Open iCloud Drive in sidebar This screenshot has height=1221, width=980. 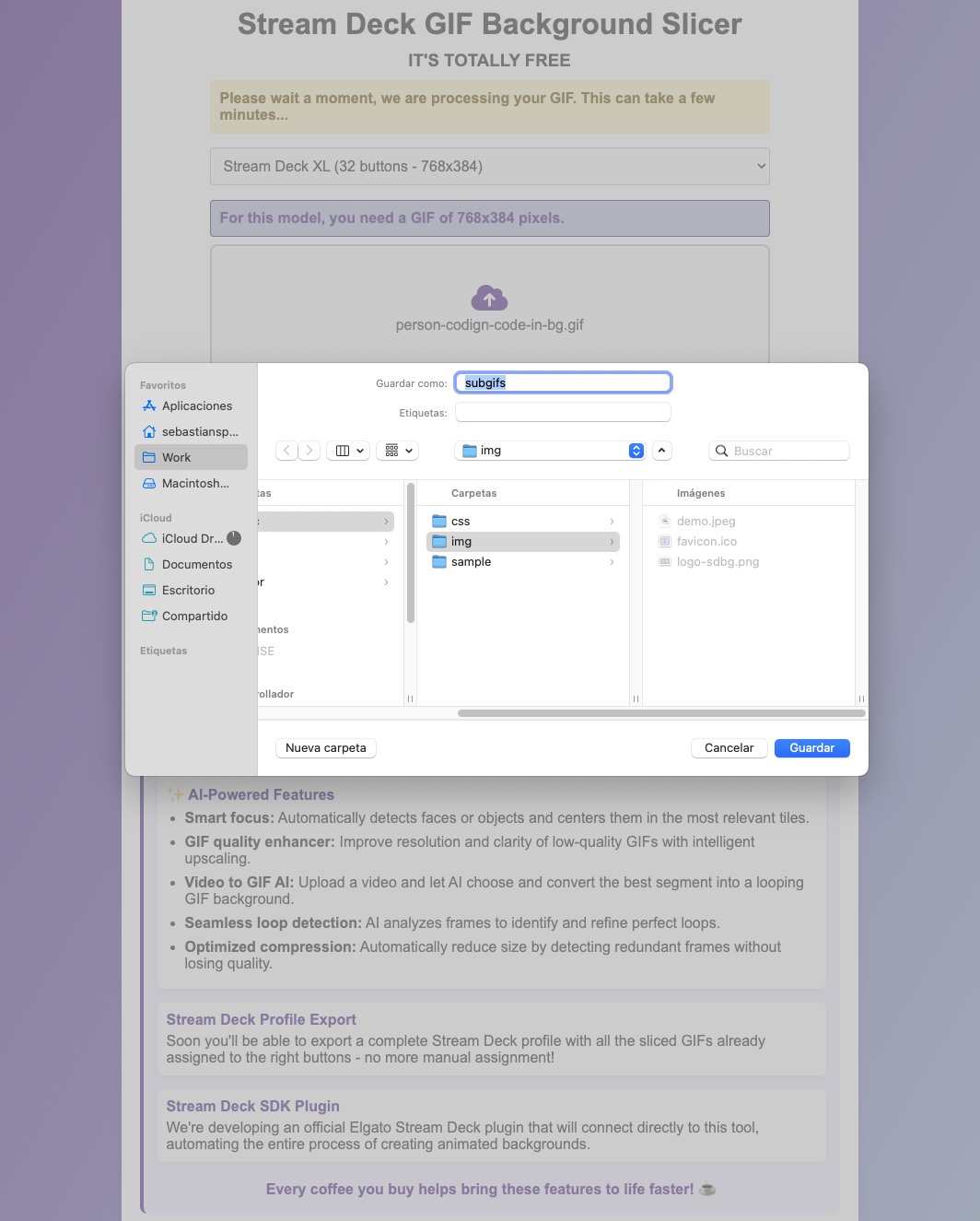[x=182, y=538]
